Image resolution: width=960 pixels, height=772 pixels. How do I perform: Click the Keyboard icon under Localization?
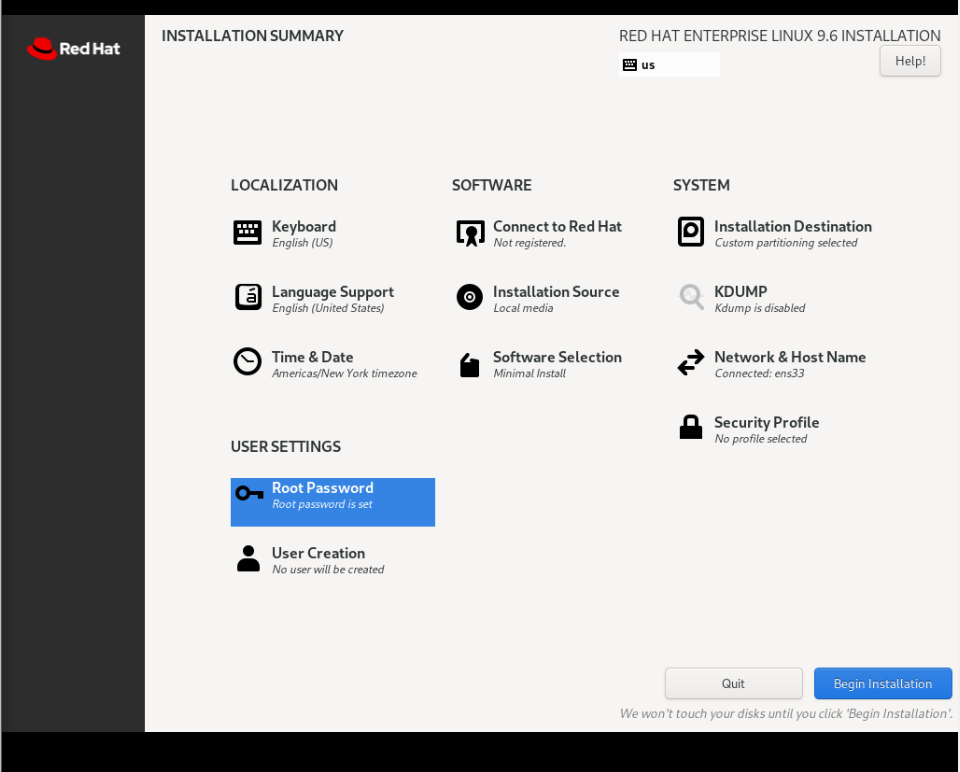247,233
